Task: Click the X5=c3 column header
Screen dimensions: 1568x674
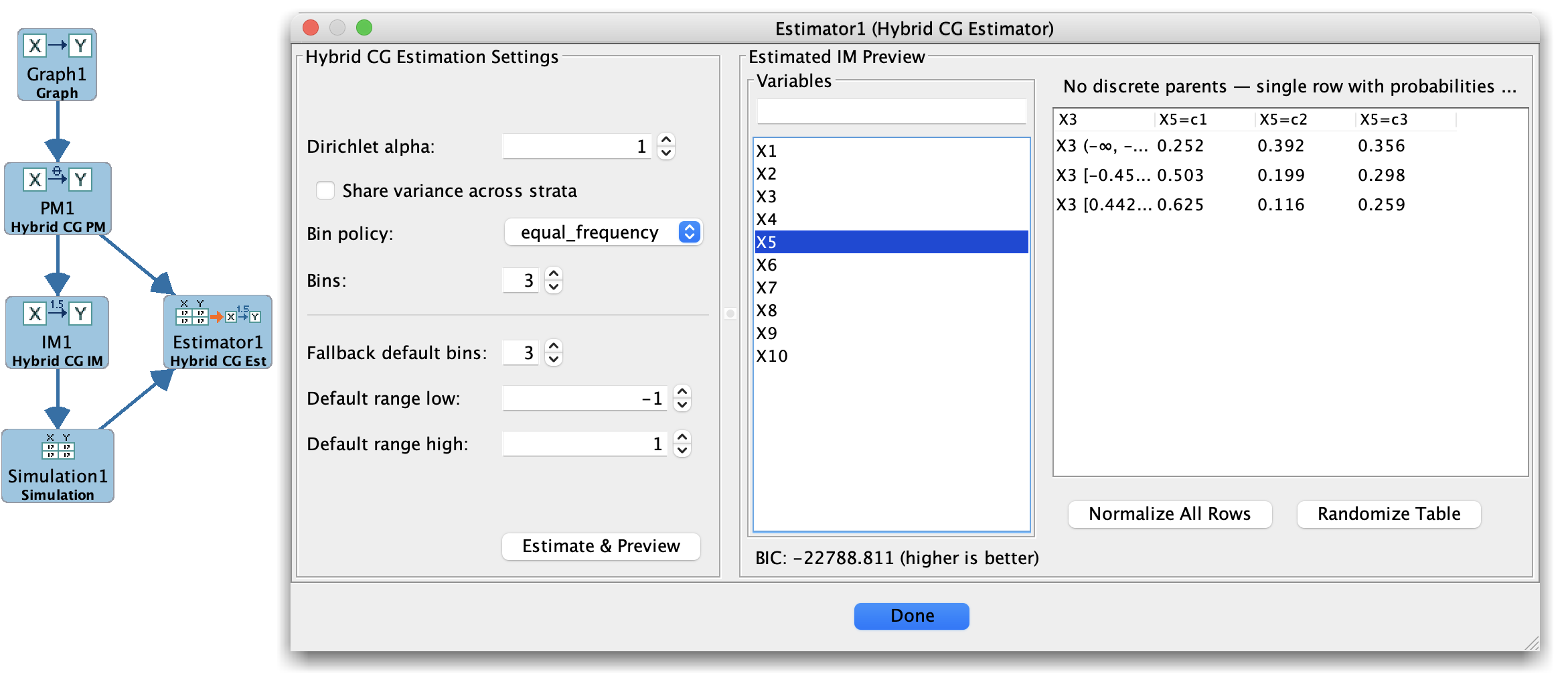Action: pyautogui.click(x=1406, y=119)
